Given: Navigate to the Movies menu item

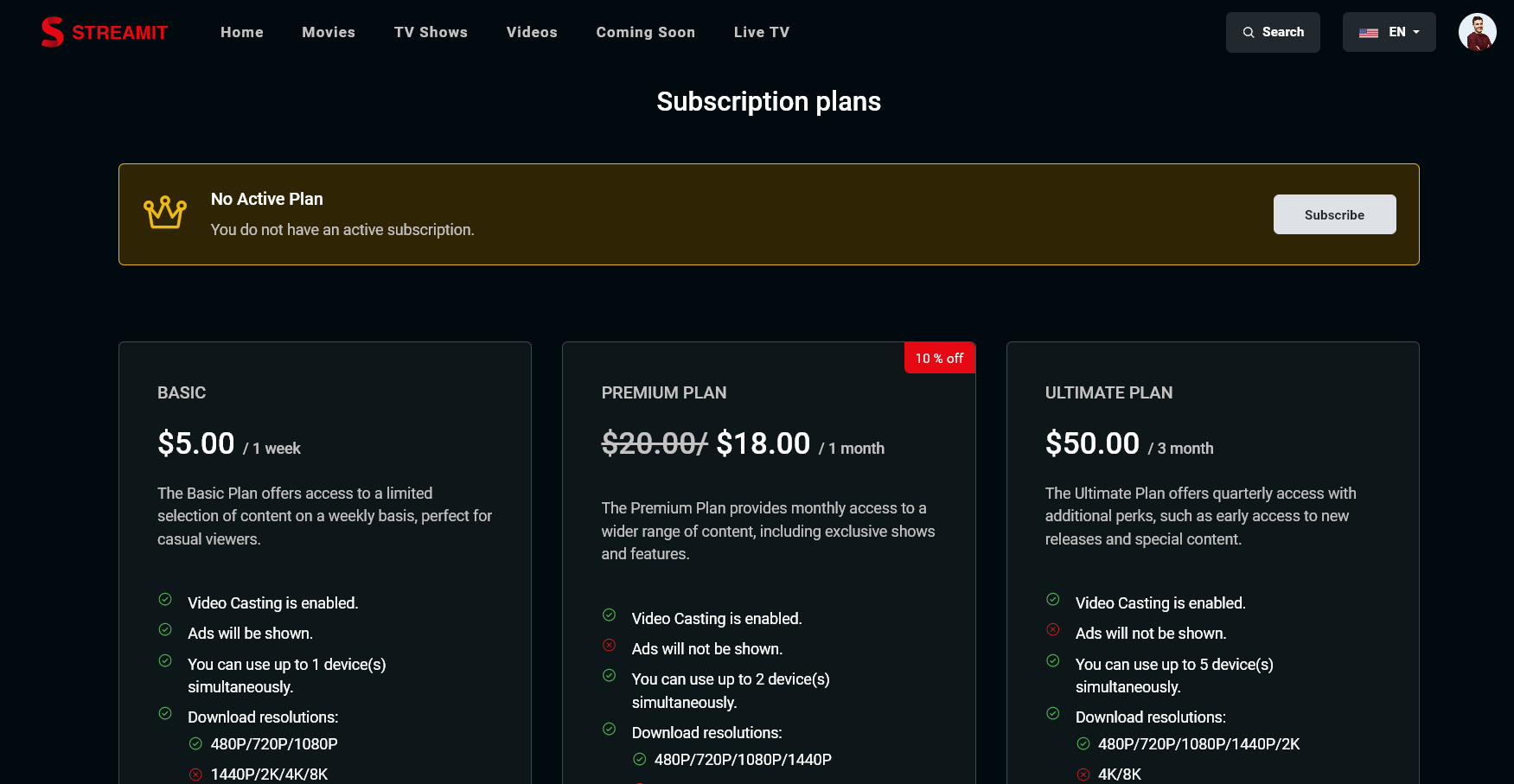Looking at the screenshot, I should point(329,32).
